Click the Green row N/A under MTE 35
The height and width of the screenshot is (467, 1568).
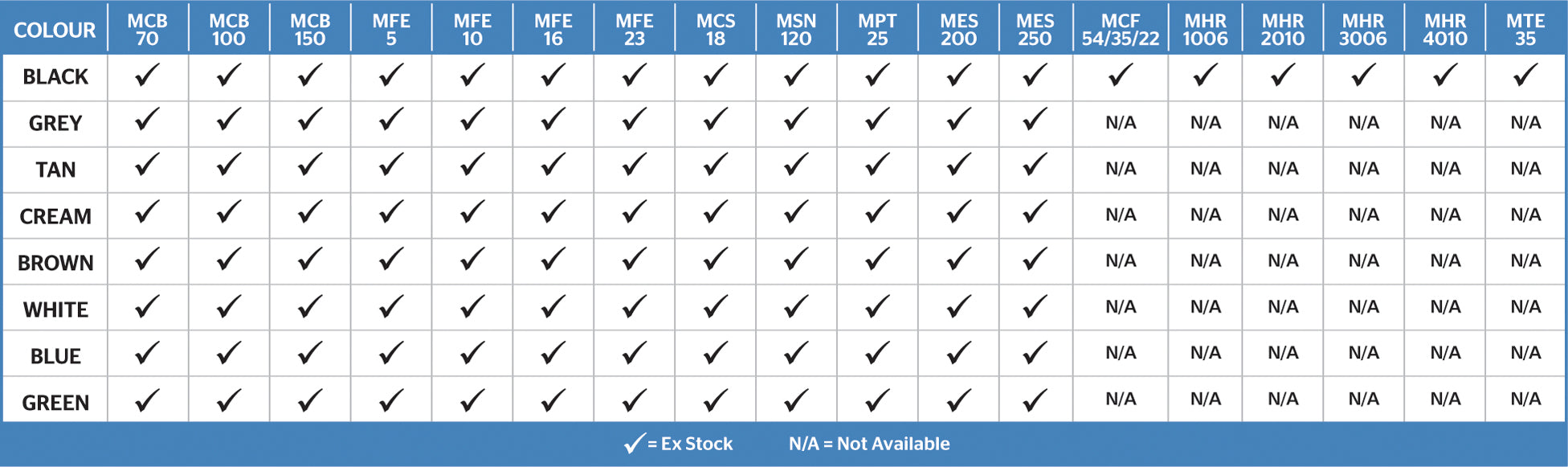click(x=1525, y=399)
